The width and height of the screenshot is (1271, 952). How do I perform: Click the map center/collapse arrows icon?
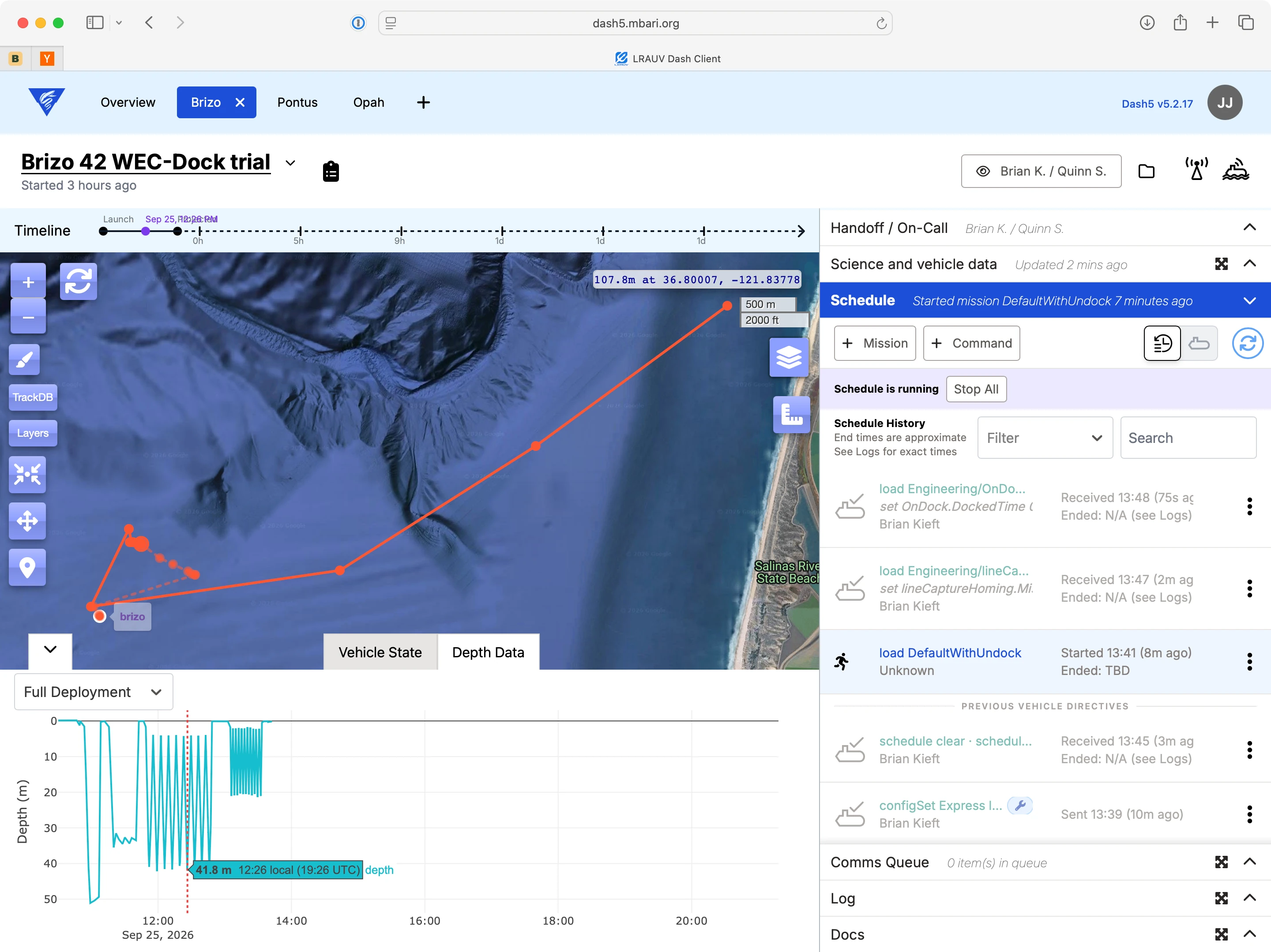(27, 475)
